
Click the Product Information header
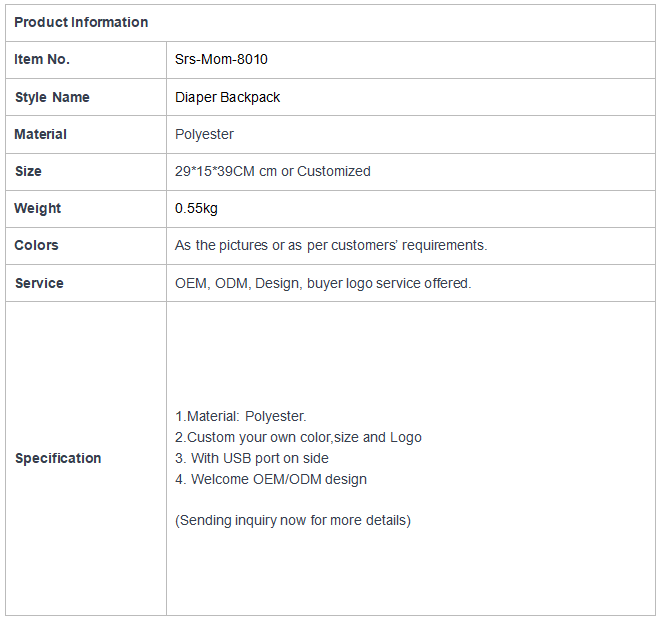click(81, 22)
